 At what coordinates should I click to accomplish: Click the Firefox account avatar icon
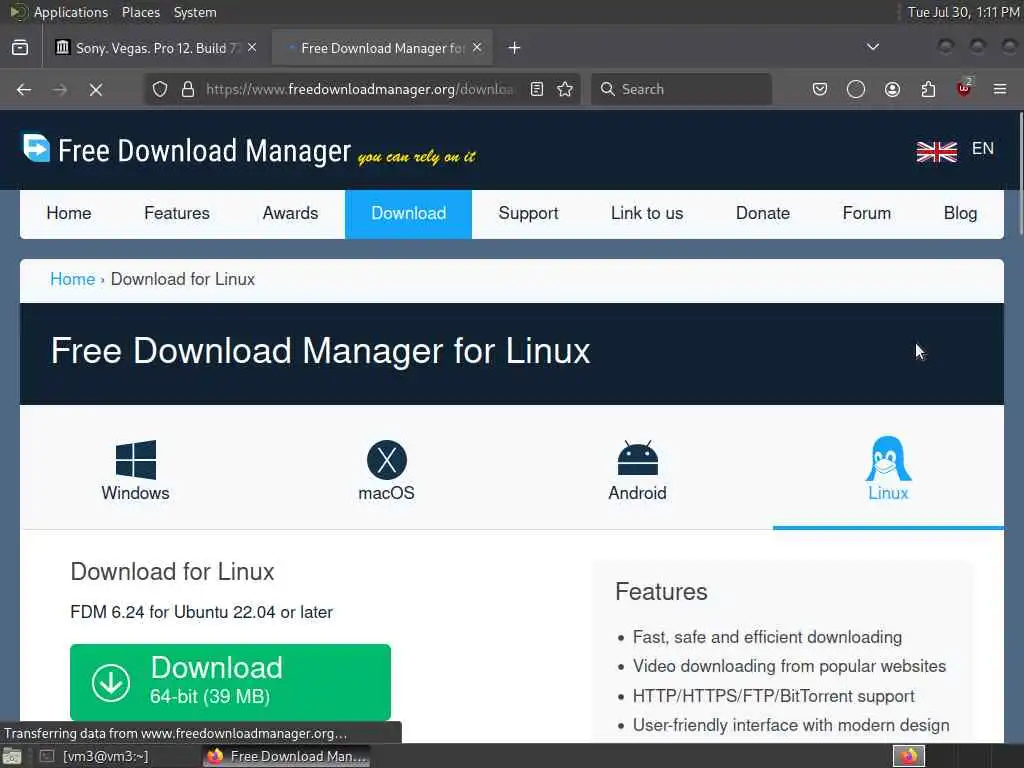(x=892, y=89)
